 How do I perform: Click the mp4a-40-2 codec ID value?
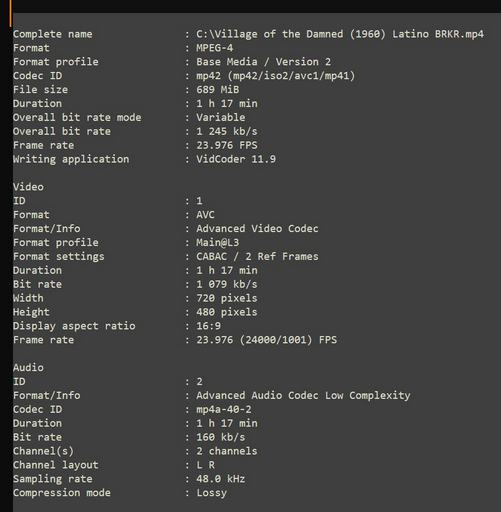(x=224, y=409)
